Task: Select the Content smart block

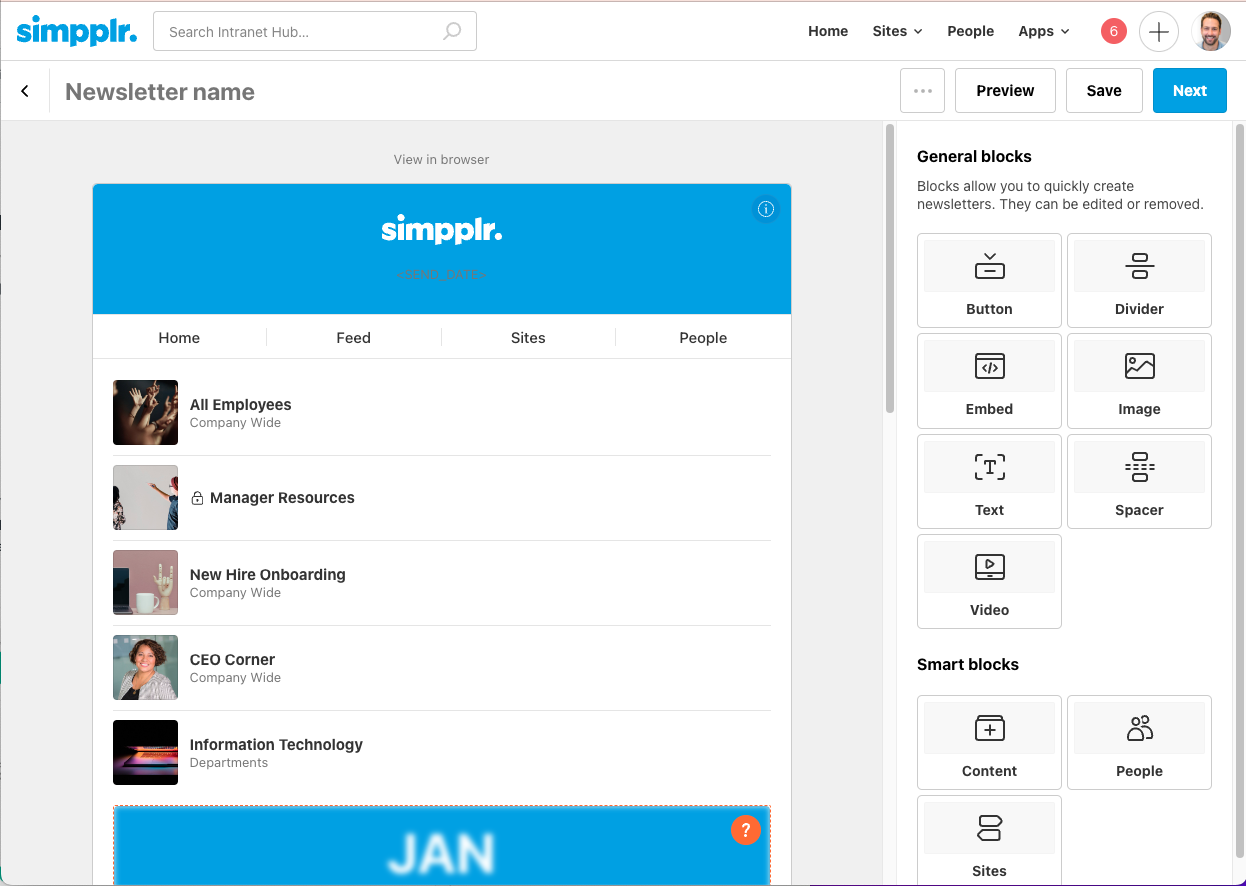Action: pyautogui.click(x=989, y=743)
